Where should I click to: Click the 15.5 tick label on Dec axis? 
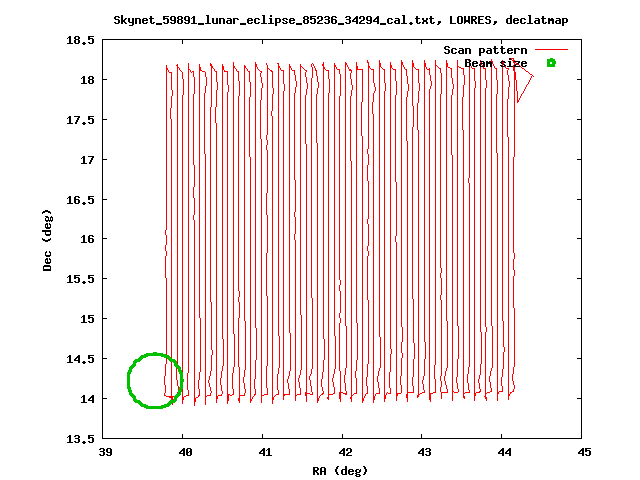point(80,279)
